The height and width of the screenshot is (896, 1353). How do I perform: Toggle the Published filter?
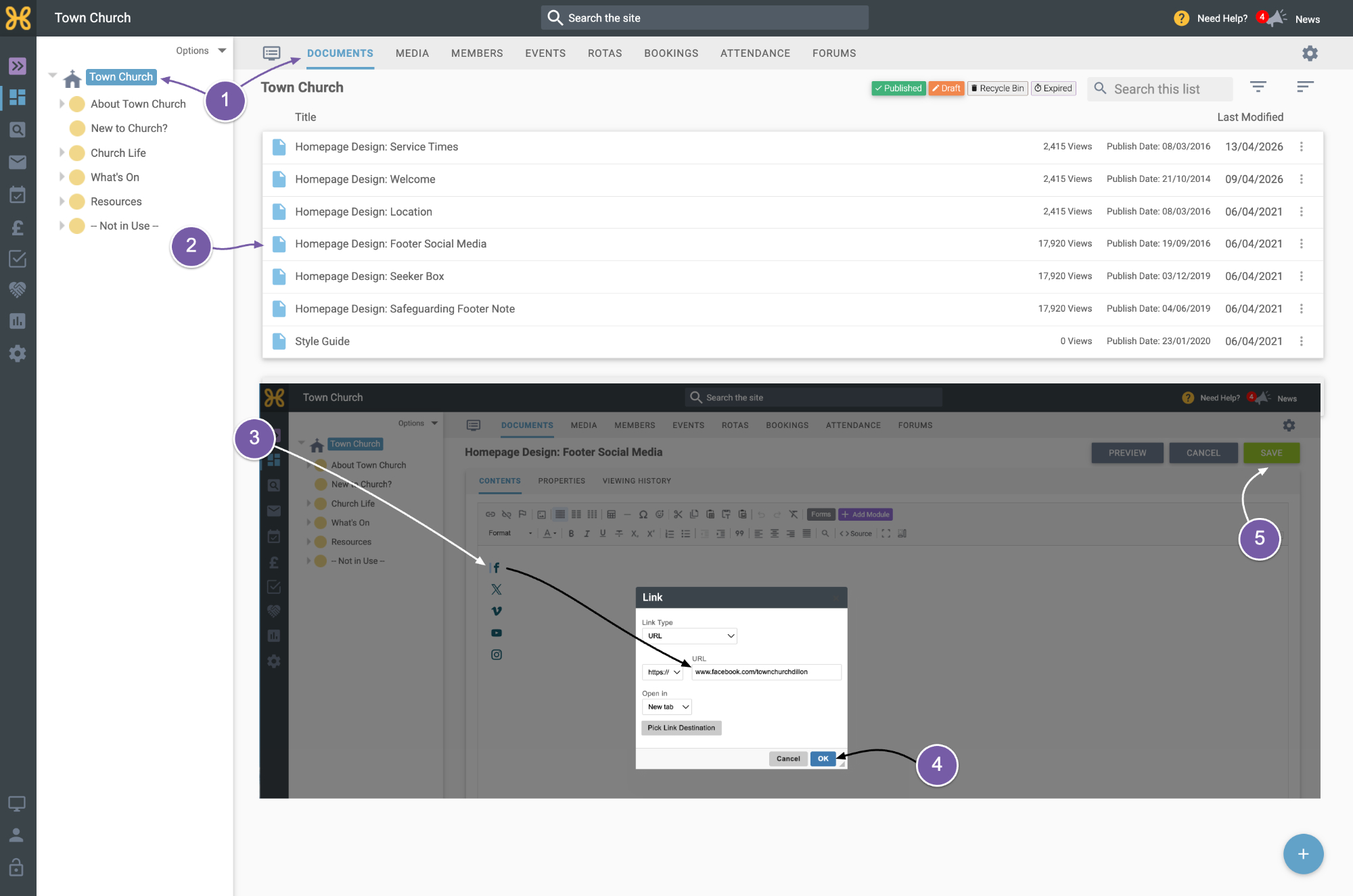pyautogui.click(x=898, y=89)
